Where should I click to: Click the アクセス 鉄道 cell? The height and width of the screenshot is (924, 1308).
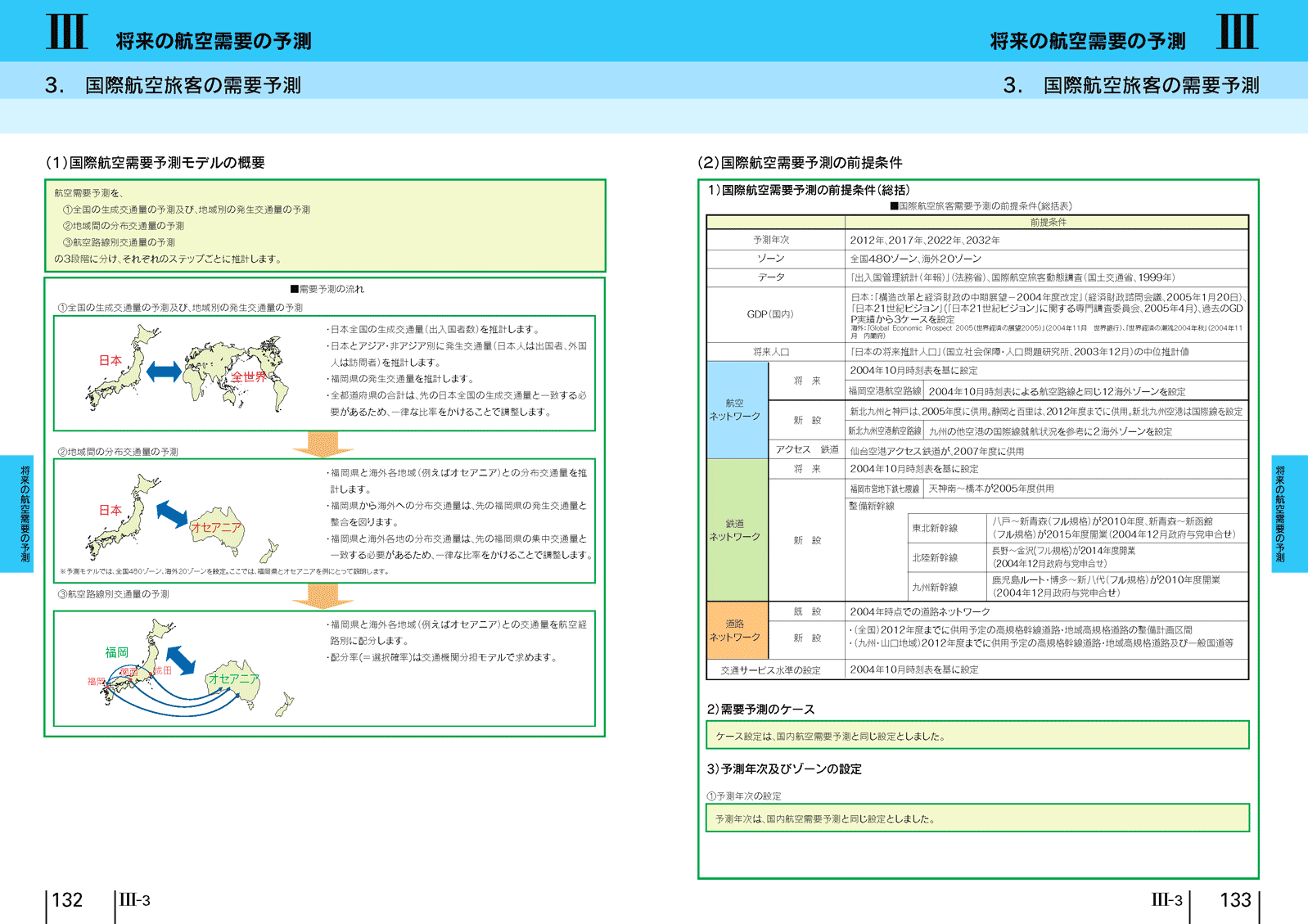[807, 449]
